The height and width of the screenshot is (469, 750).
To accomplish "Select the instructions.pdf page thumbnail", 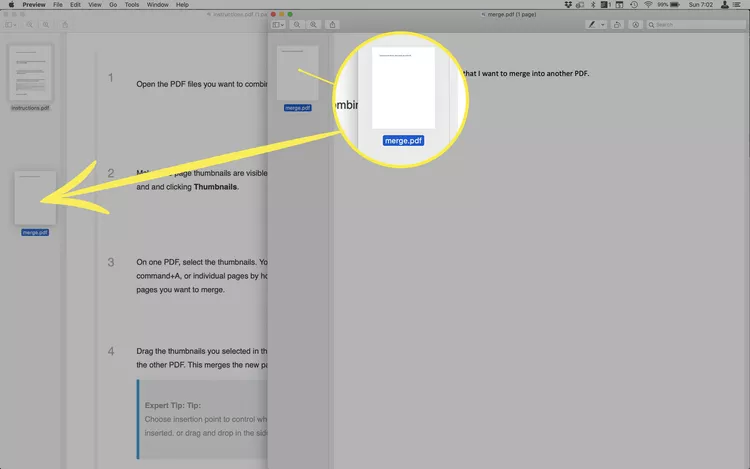I will (x=30, y=72).
